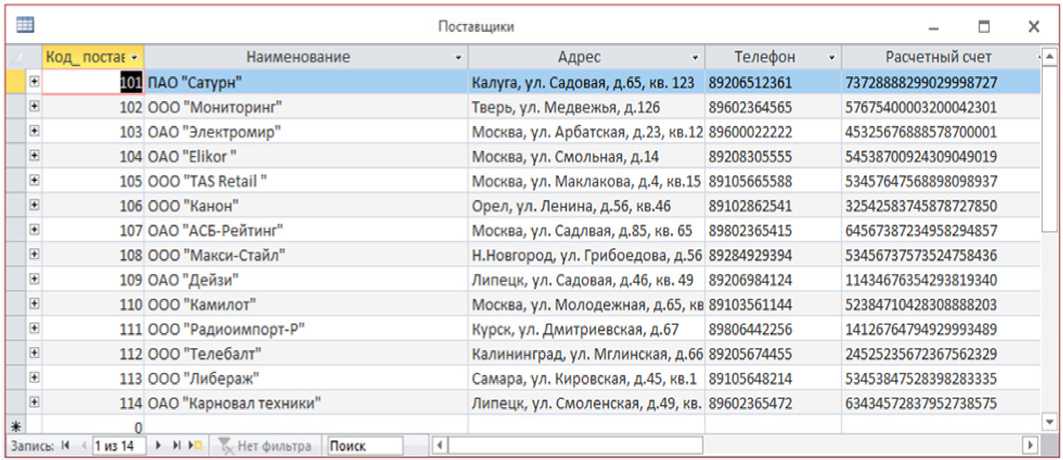This screenshot has width=1063, height=460.
Task: Go to next record navigation button
Action: click(158, 445)
